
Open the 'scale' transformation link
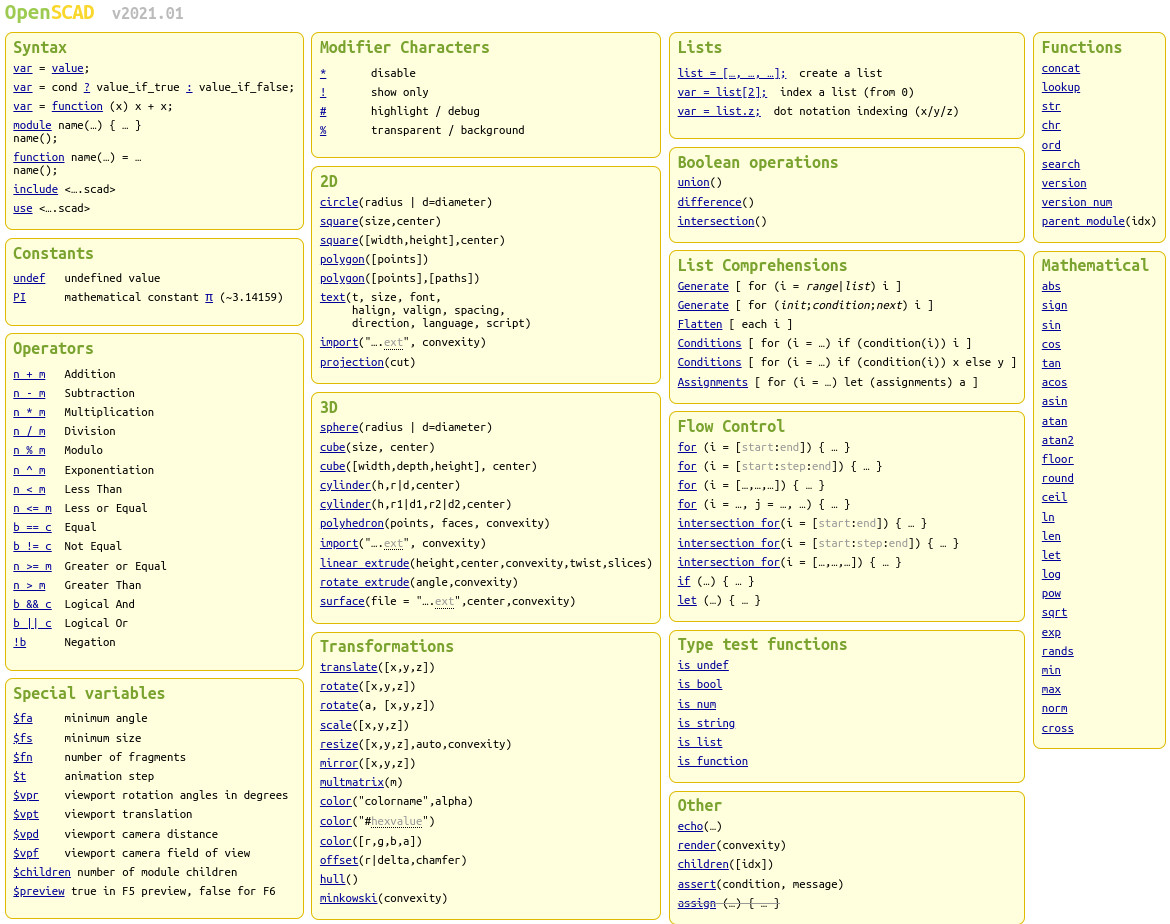coord(336,725)
